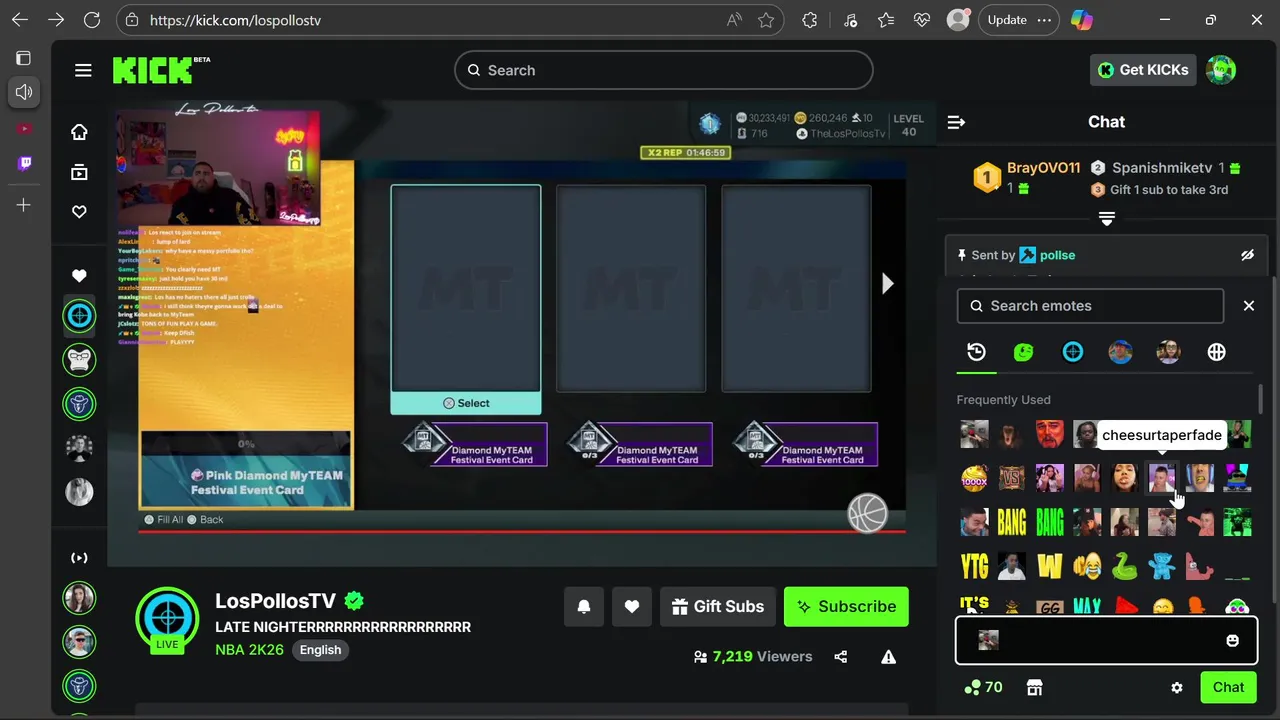Click the recommended live broadcast icon
The image size is (1280, 720).
79,558
